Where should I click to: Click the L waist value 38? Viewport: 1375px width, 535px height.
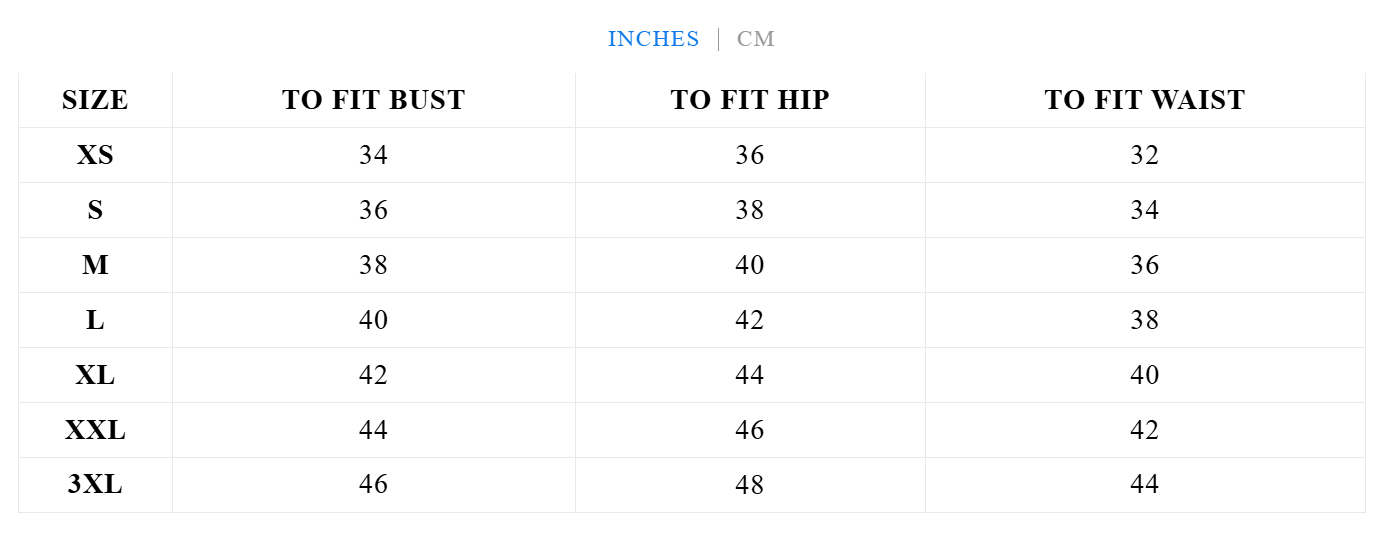(1144, 320)
